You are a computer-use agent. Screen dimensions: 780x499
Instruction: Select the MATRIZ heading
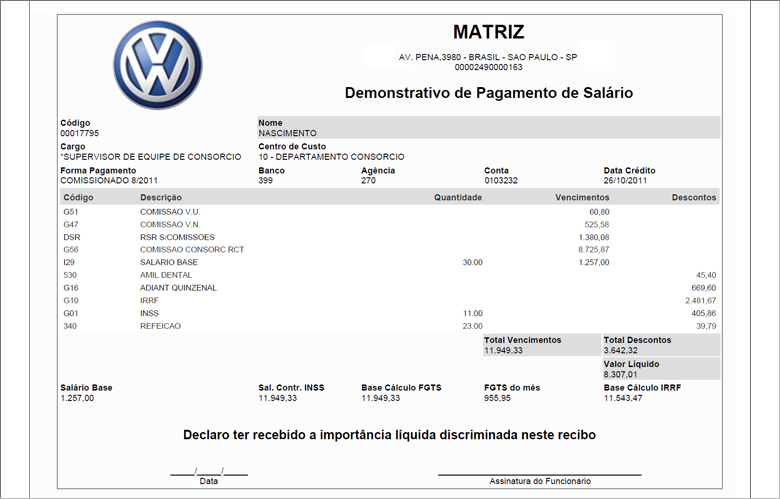tap(488, 32)
